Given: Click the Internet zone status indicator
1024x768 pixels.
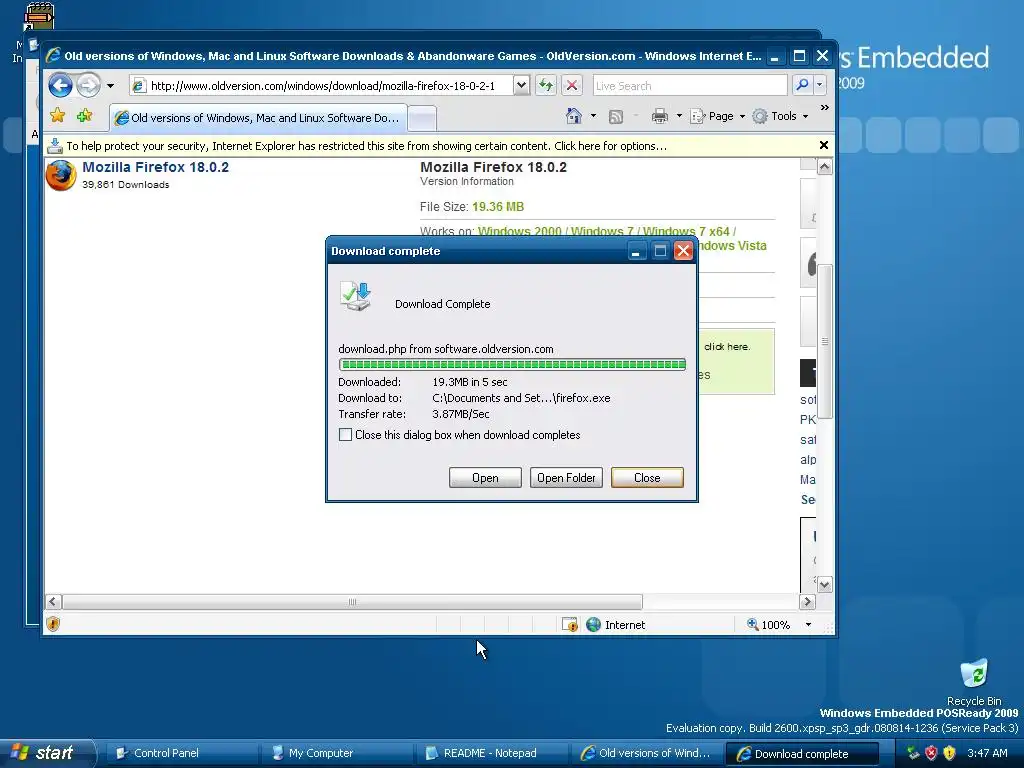Looking at the screenshot, I should point(615,625).
